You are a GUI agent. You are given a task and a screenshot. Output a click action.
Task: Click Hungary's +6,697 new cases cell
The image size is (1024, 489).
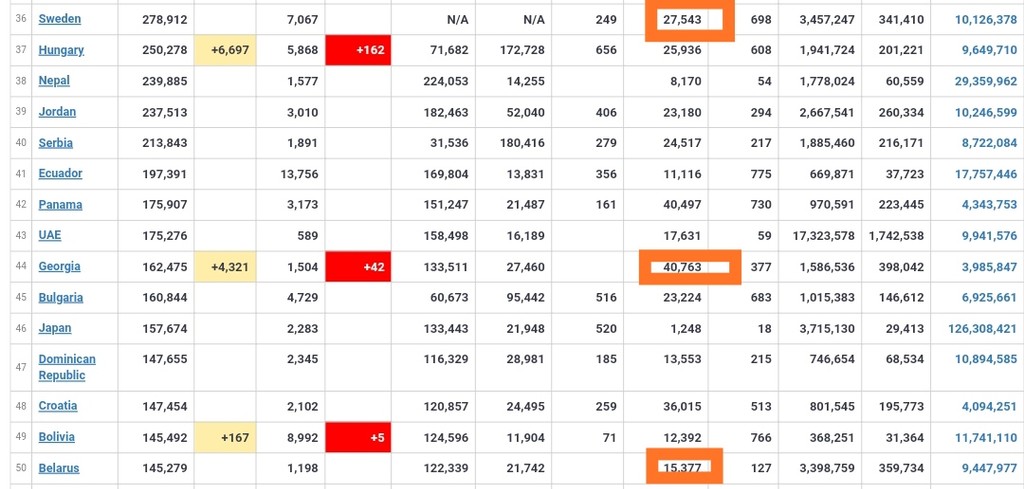[x=225, y=50]
